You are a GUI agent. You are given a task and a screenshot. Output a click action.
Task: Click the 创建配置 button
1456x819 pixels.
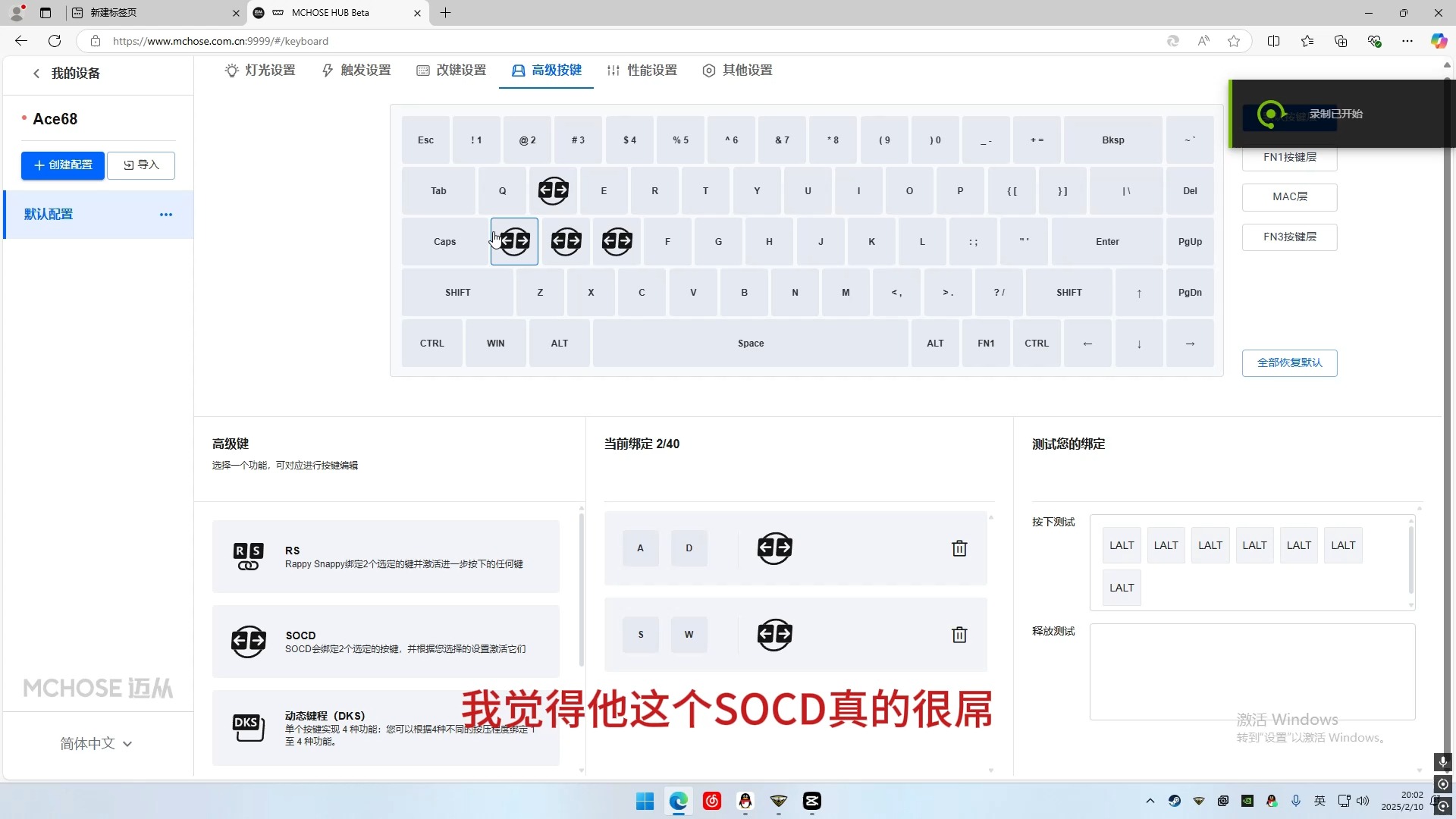[63, 165]
